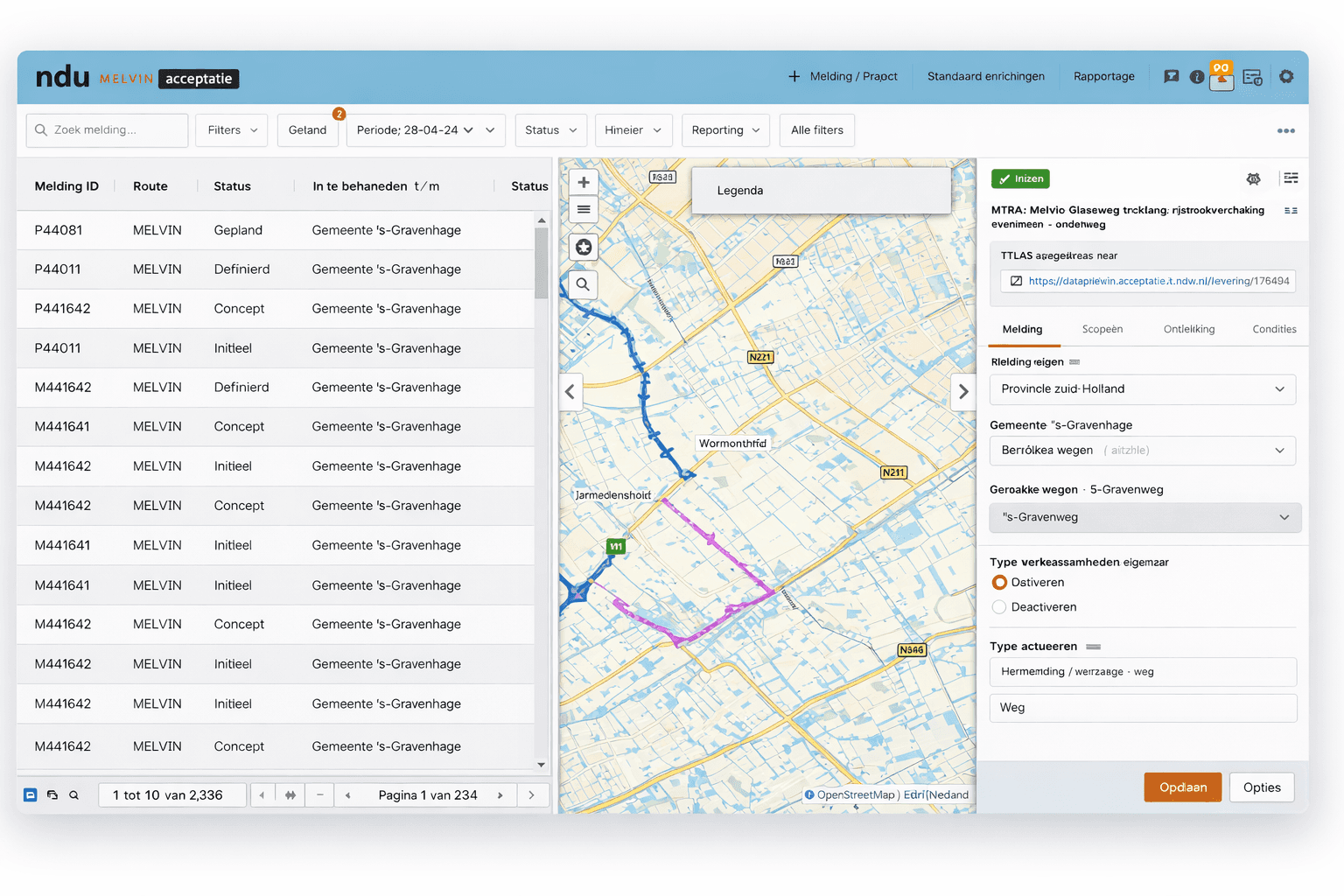The image size is (1344, 896).
Task: Toggle the green Inizen status badge
Action: (x=1020, y=178)
